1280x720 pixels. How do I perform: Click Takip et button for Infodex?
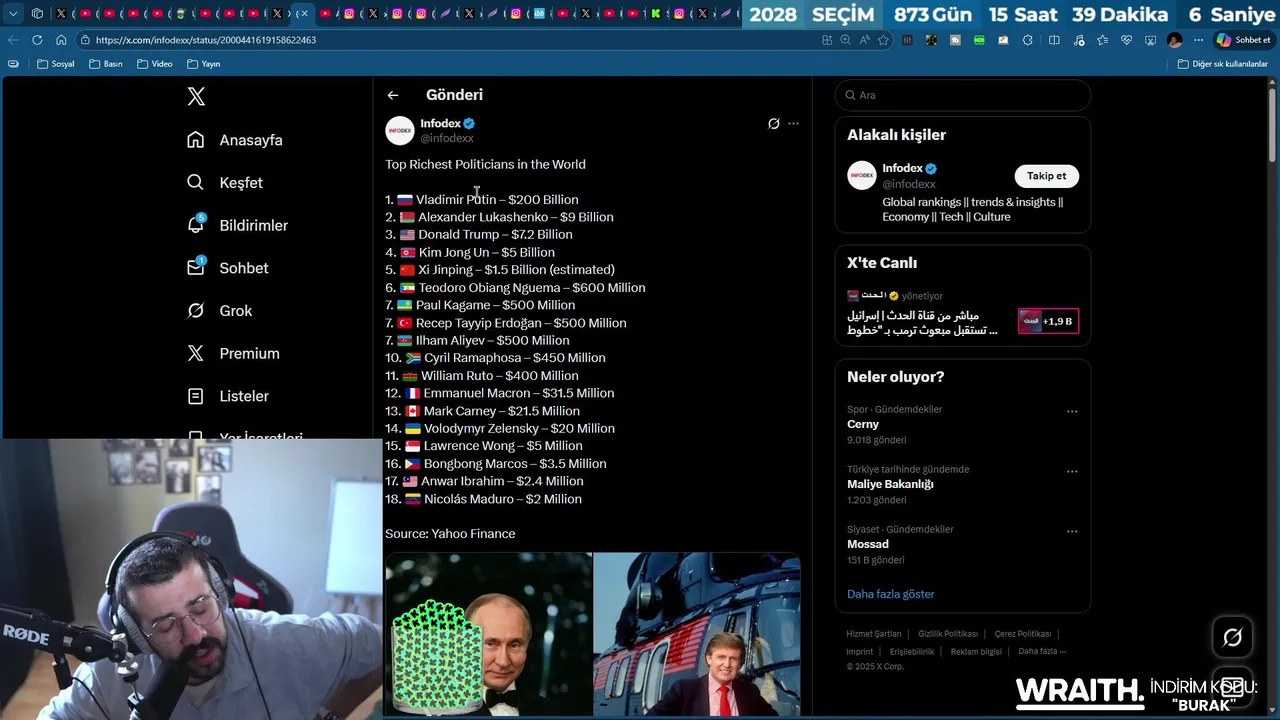tap(1046, 176)
